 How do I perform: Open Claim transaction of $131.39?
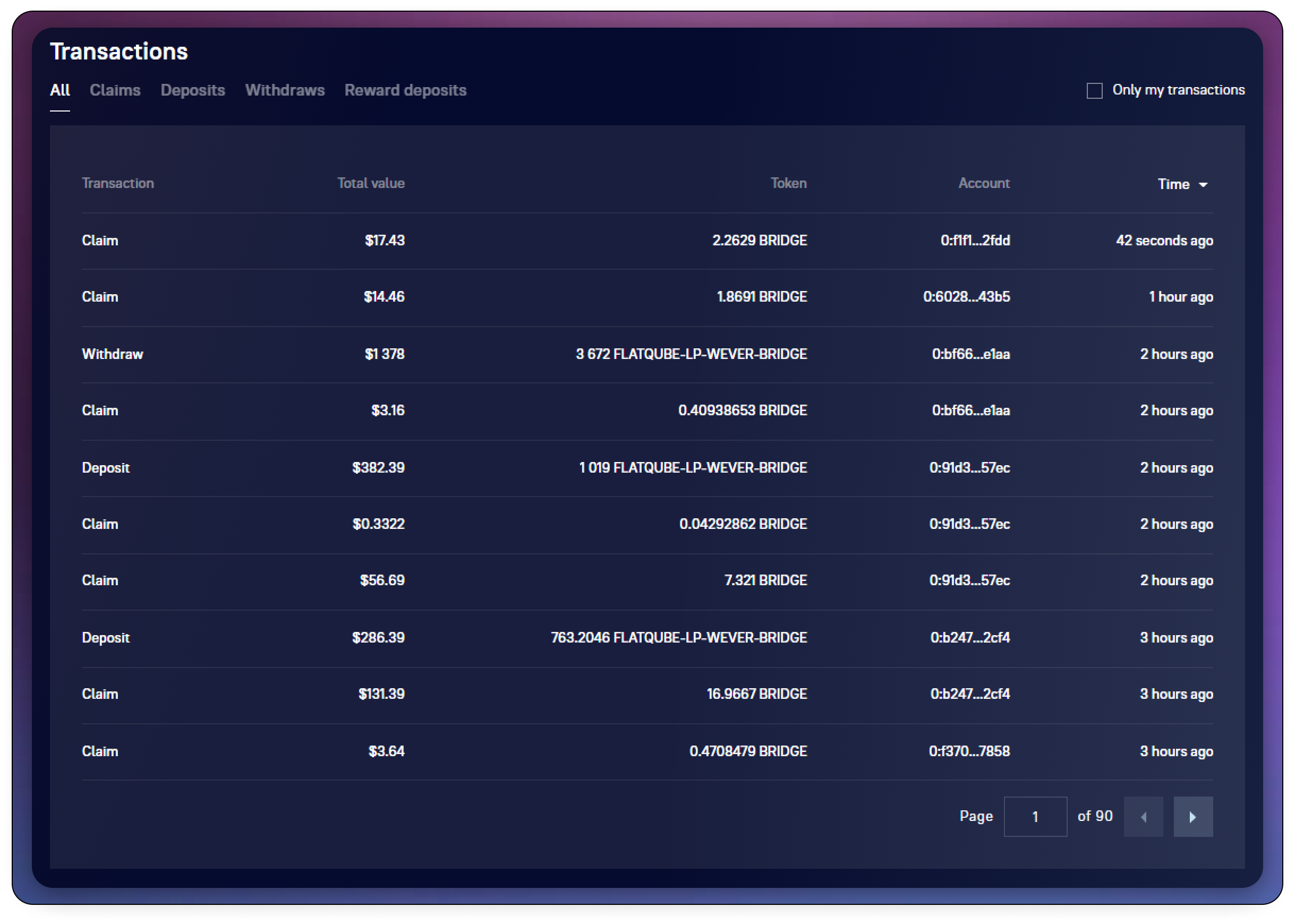[x=100, y=694]
